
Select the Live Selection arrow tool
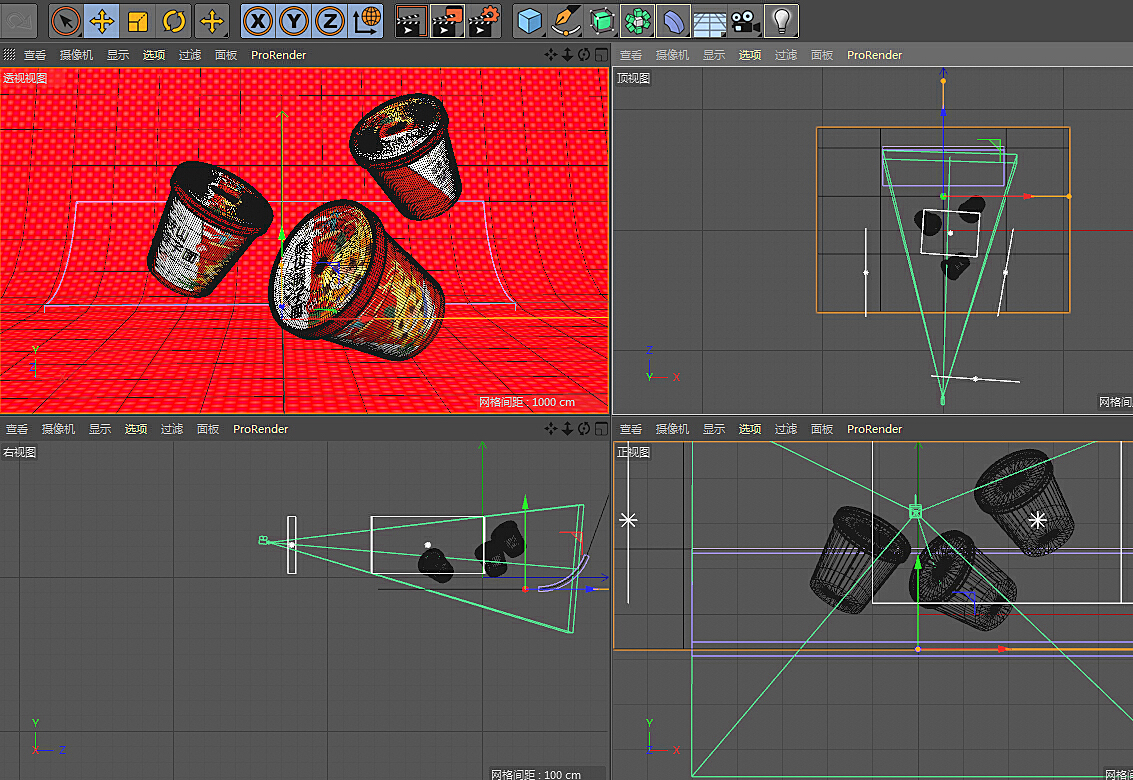point(66,21)
